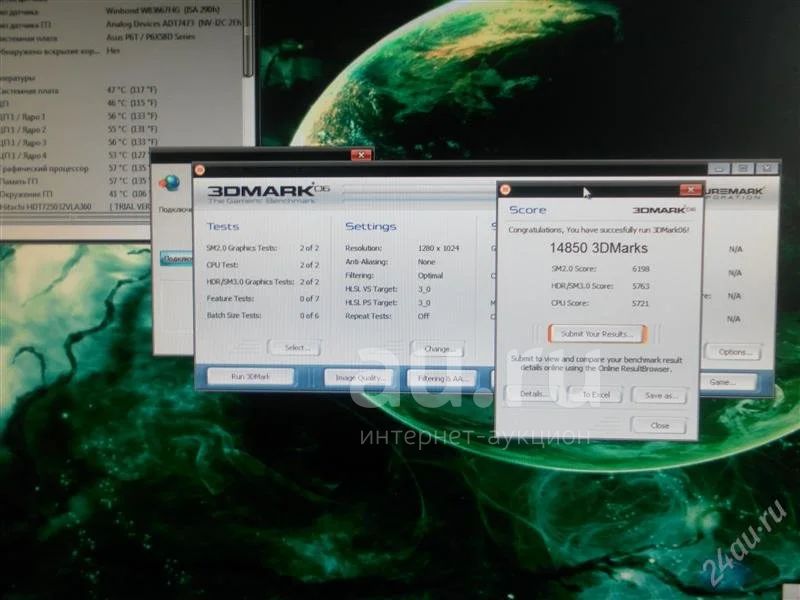This screenshot has width=800, height=600.
Task: Click Select button under Tests
Action: coord(294,347)
